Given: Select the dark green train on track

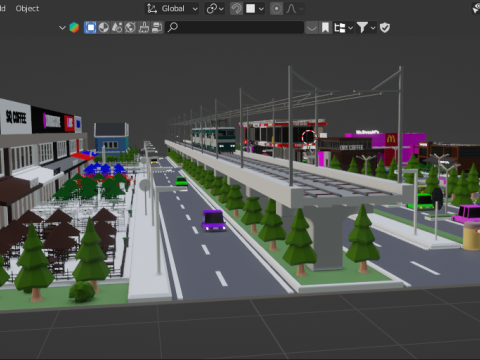Looking at the screenshot, I should (x=213, y=139).
